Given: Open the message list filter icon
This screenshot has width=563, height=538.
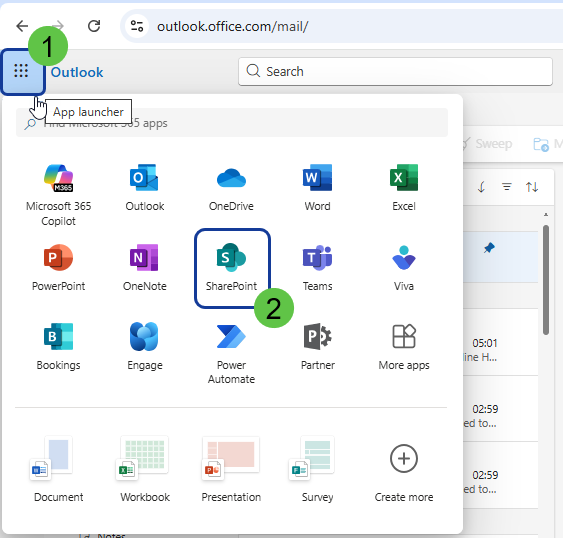Looking at the screenshot, I should coord(507,187).
